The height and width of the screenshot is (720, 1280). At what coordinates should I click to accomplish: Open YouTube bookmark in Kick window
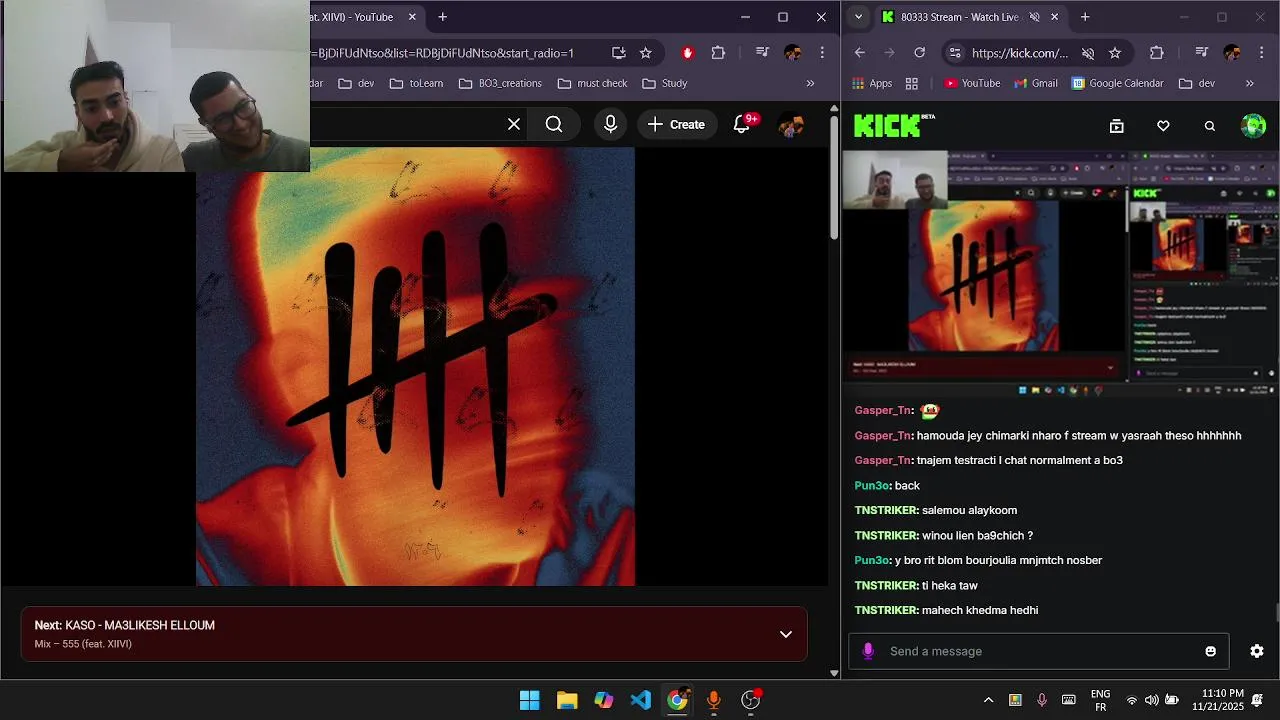click(972, 83)
